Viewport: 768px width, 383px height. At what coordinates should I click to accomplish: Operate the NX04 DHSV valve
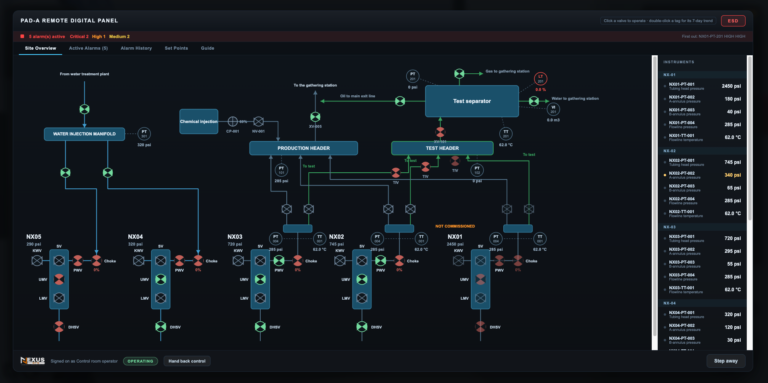(160, 327)
